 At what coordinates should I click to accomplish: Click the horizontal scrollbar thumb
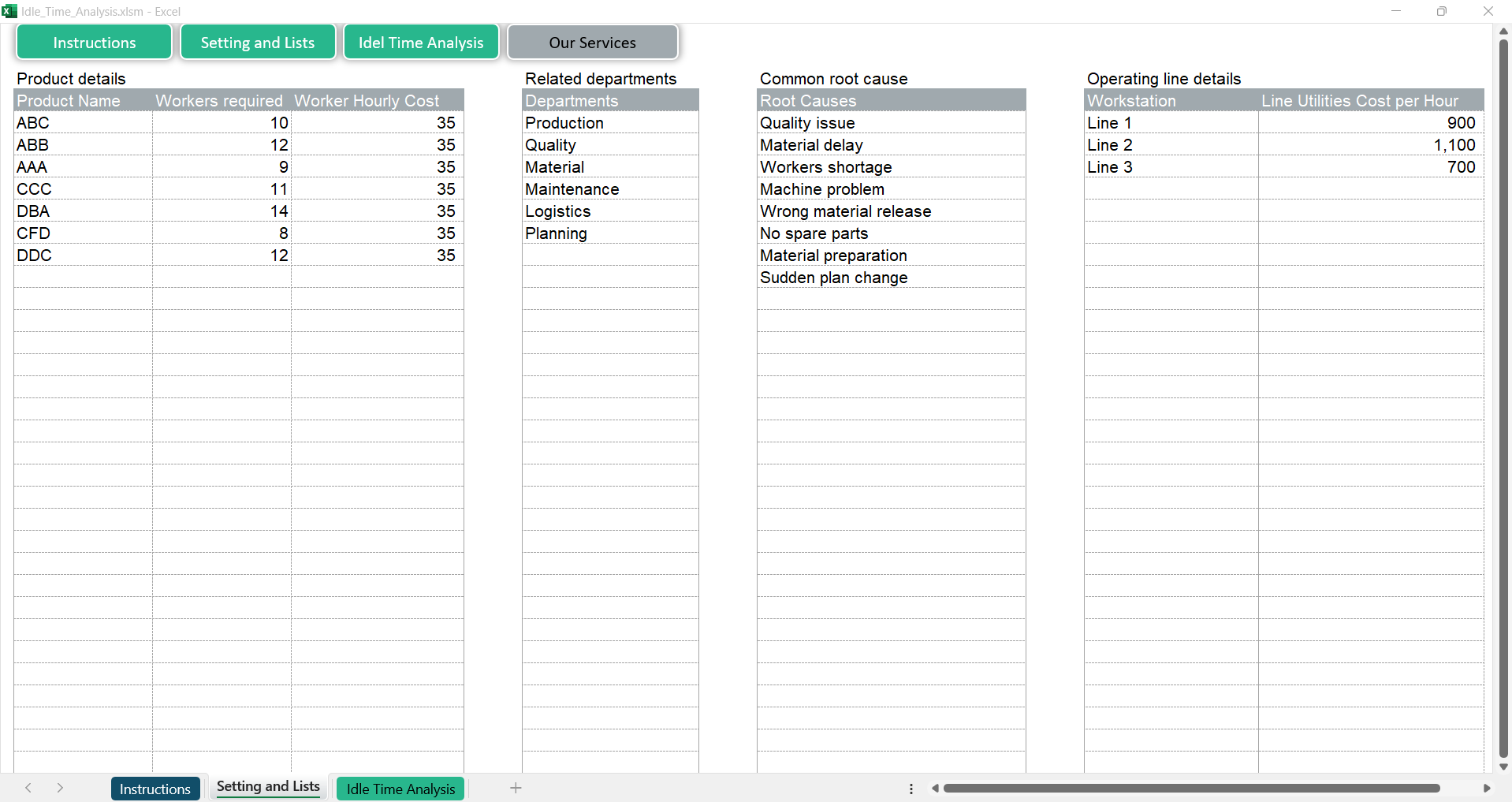pyautogui.click(x=1190, y=788)
